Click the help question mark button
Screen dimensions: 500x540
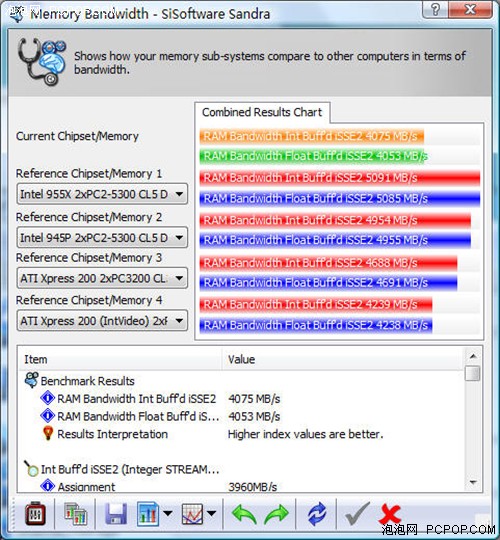[x=435, y=9]
